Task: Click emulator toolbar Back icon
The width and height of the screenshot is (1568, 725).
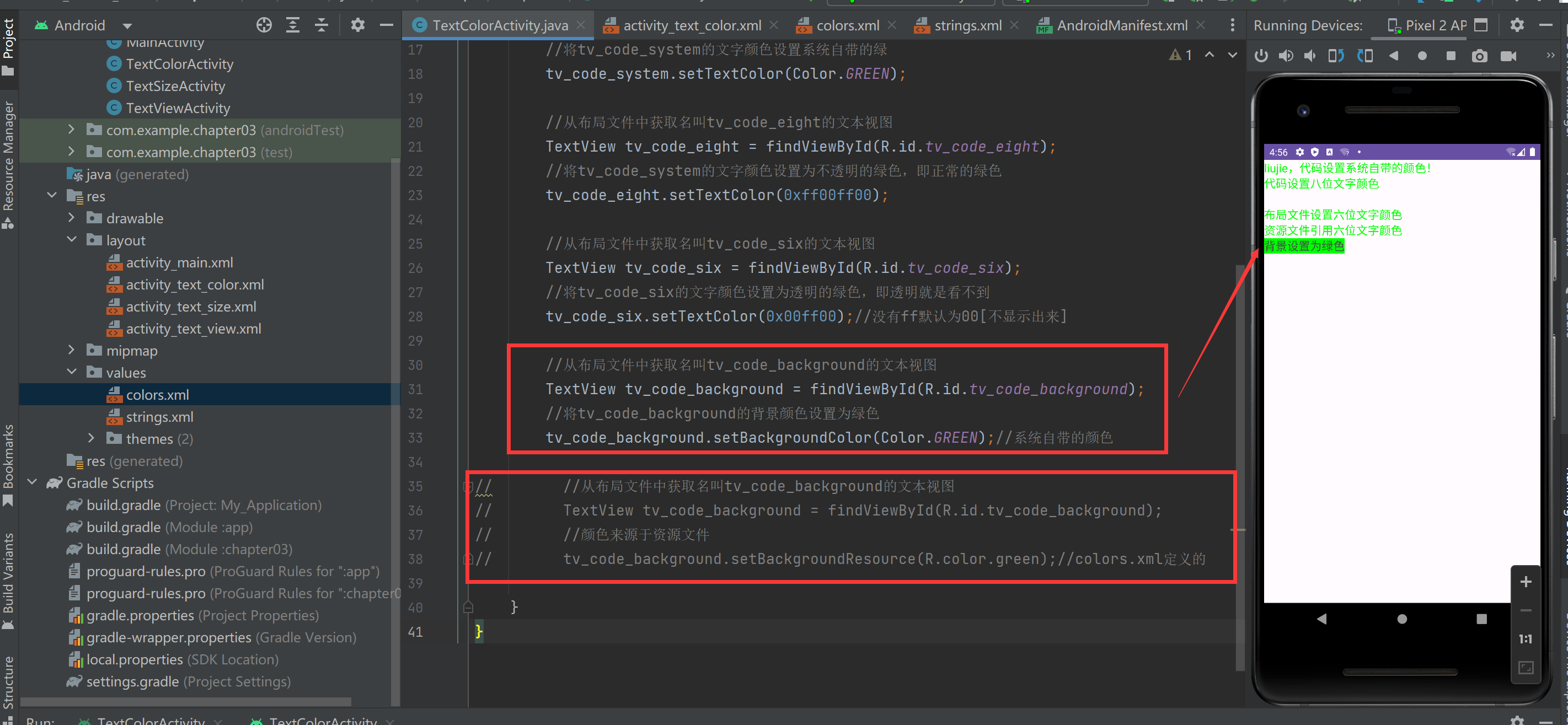Action: point(1393,56)
